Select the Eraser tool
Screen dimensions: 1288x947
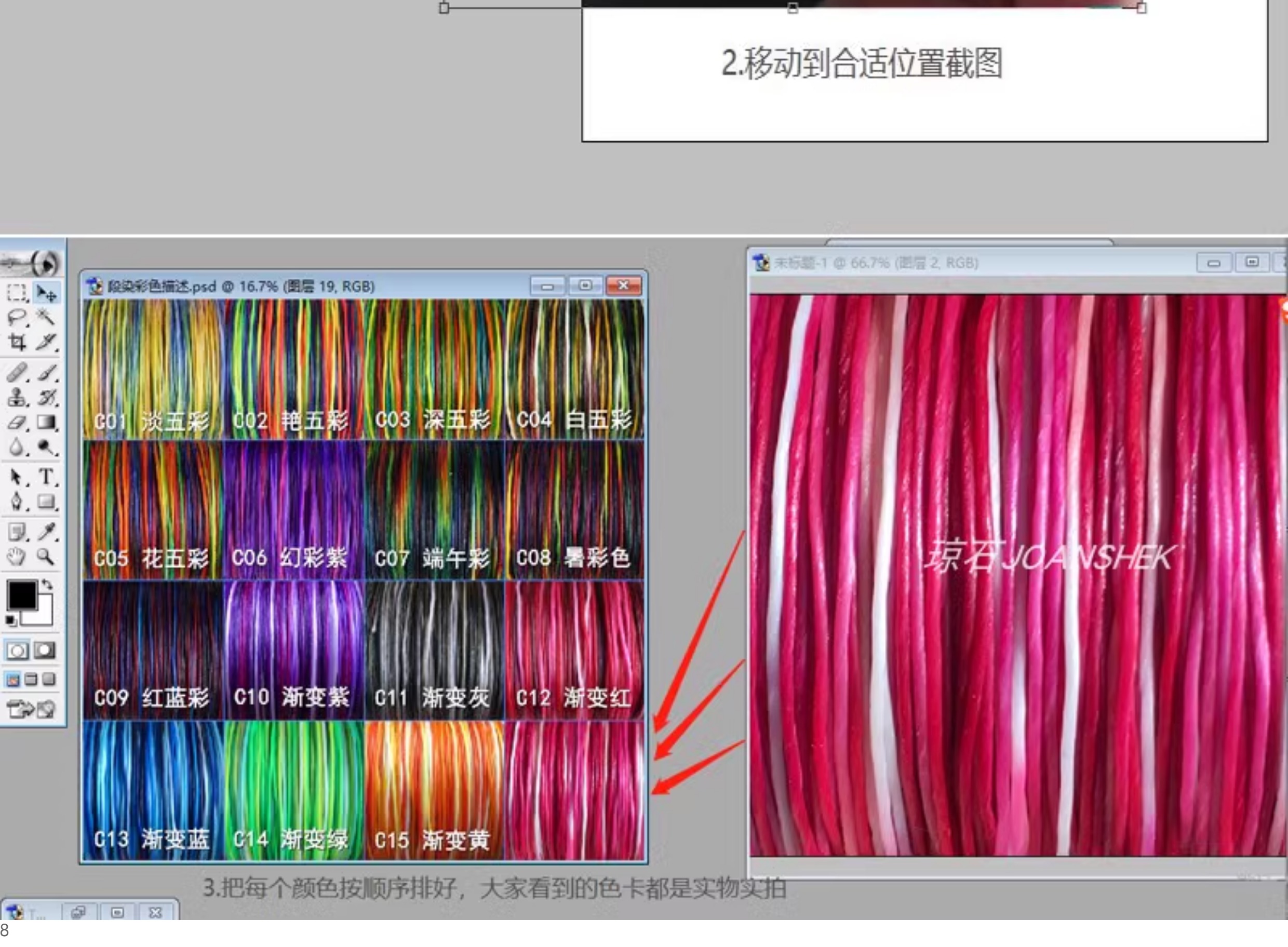[x=16, y=423]
